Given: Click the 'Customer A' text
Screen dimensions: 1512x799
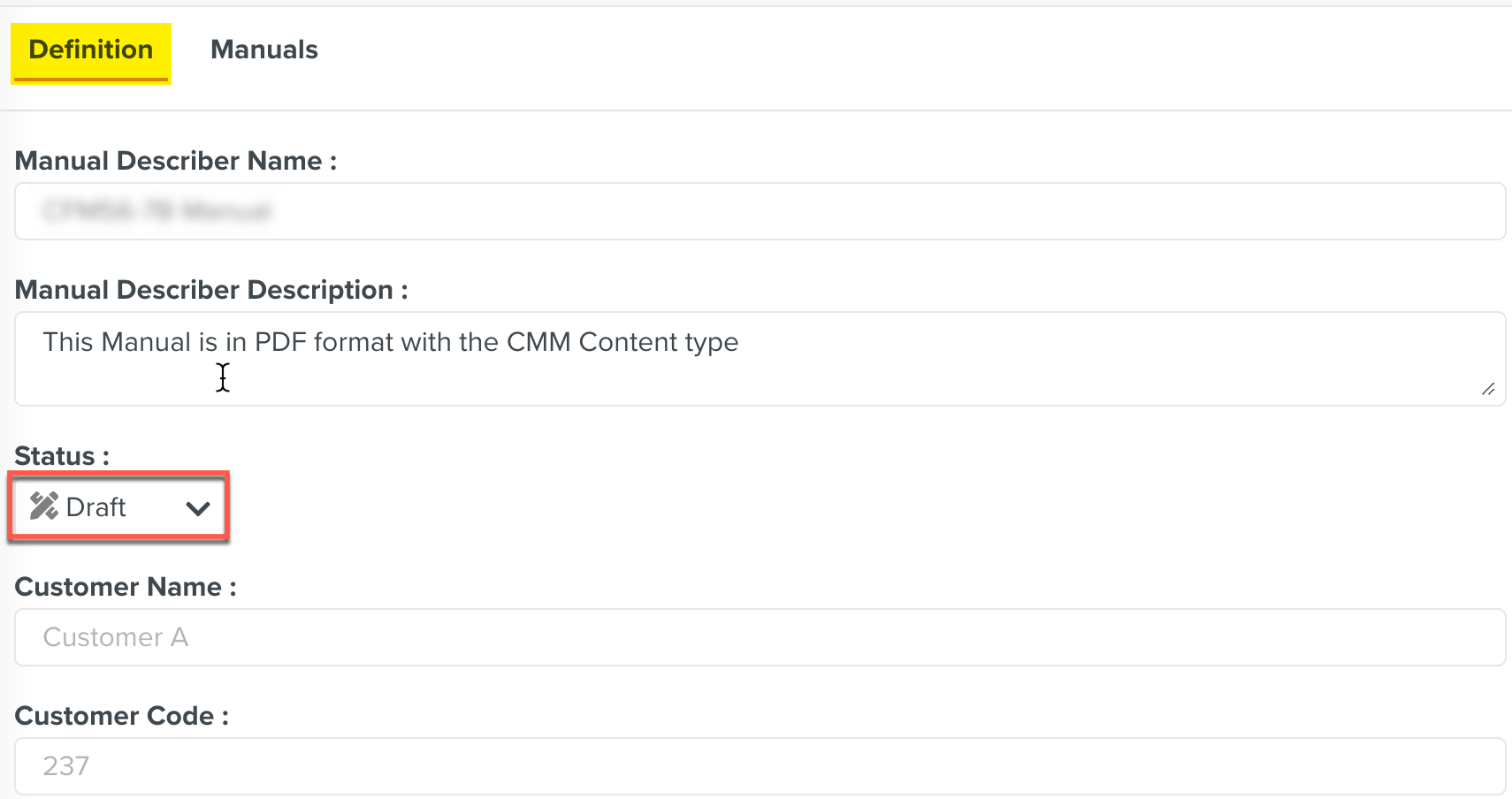Looking at the screenshot, I should pyautogui.click(x=116, y=637).
